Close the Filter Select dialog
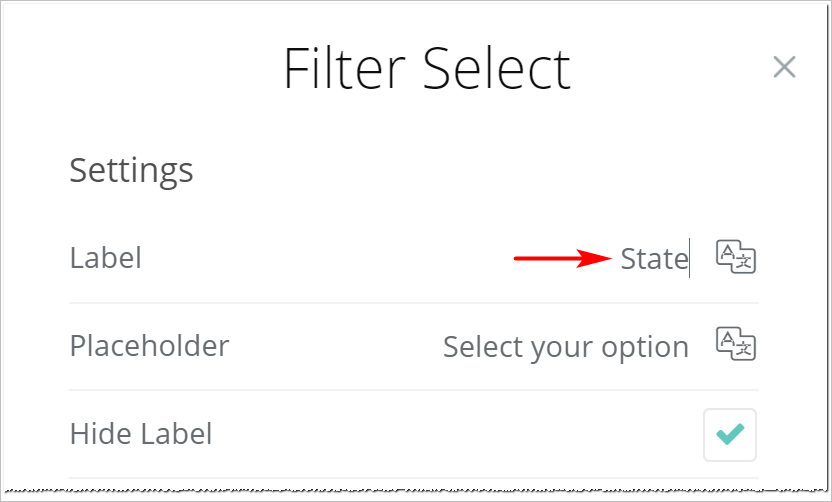Screen dimensions: 832x502 click(785, 67)
